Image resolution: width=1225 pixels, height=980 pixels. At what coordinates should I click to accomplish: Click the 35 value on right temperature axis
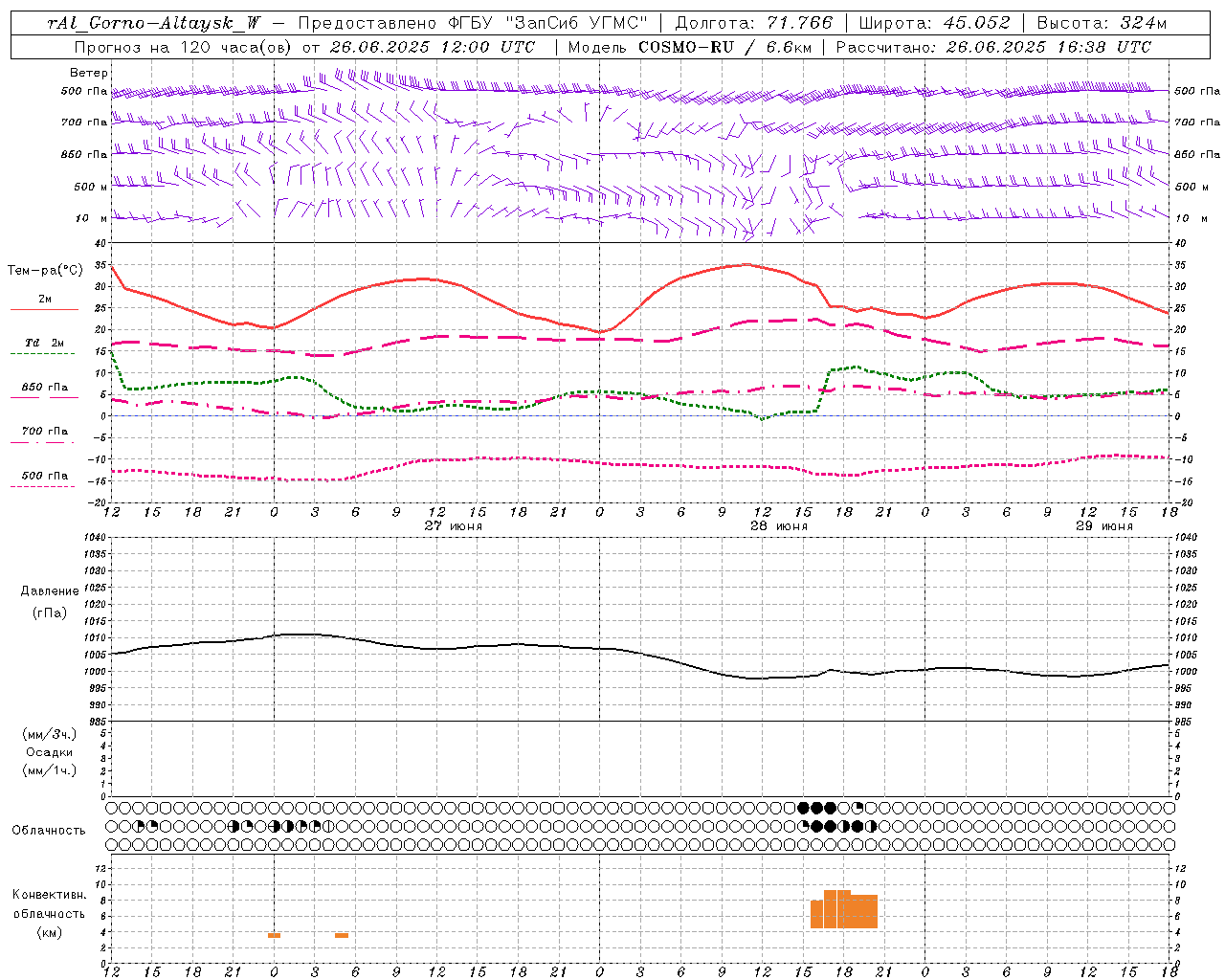tap(1181, 265)
